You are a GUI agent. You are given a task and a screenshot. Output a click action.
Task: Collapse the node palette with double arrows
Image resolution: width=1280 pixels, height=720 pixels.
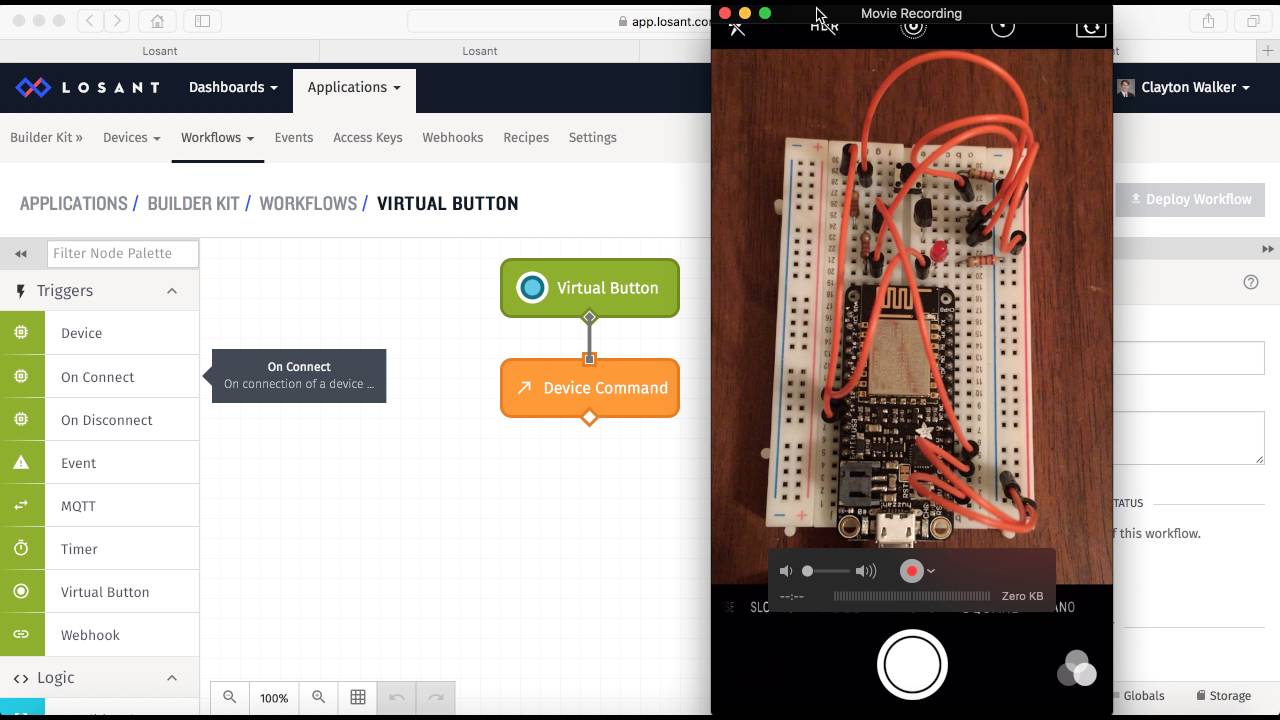[21, 253]
